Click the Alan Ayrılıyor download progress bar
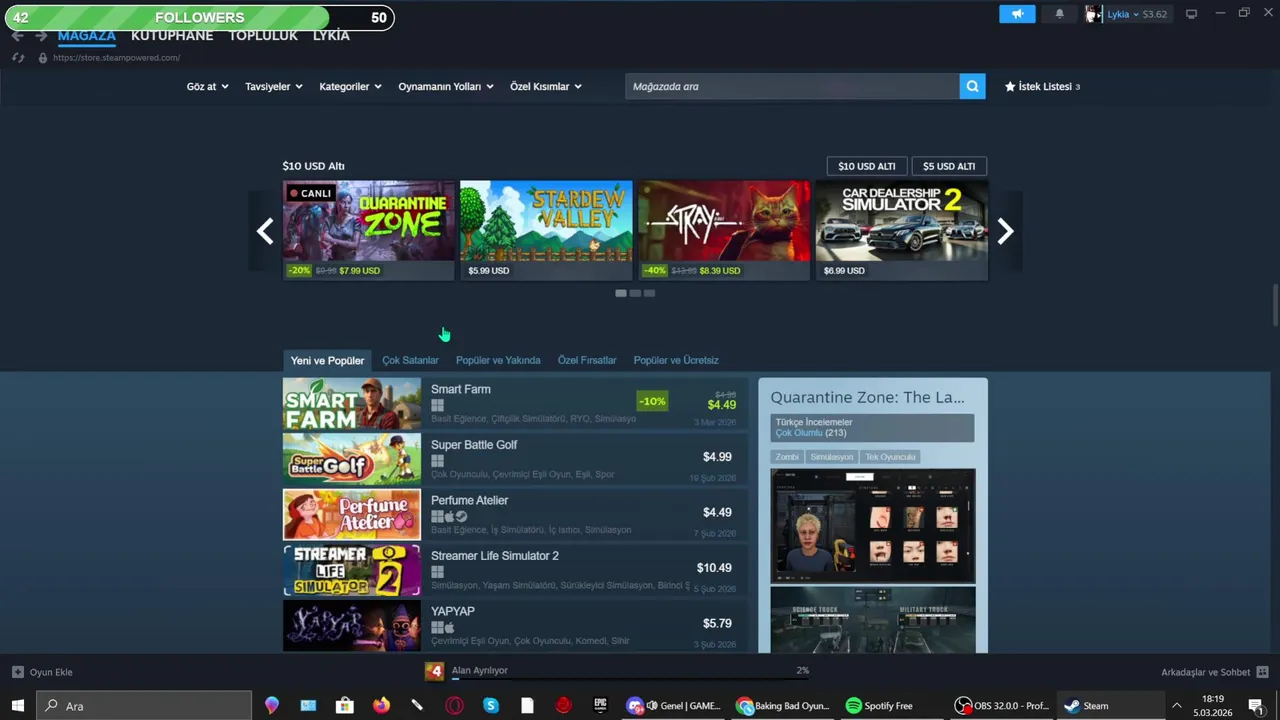 (630, 679)
